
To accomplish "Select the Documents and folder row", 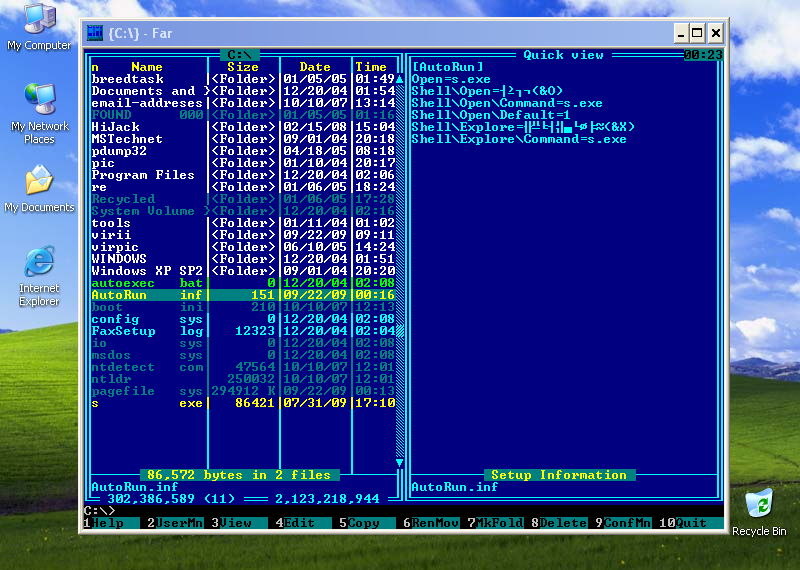I will click(243, 91).
